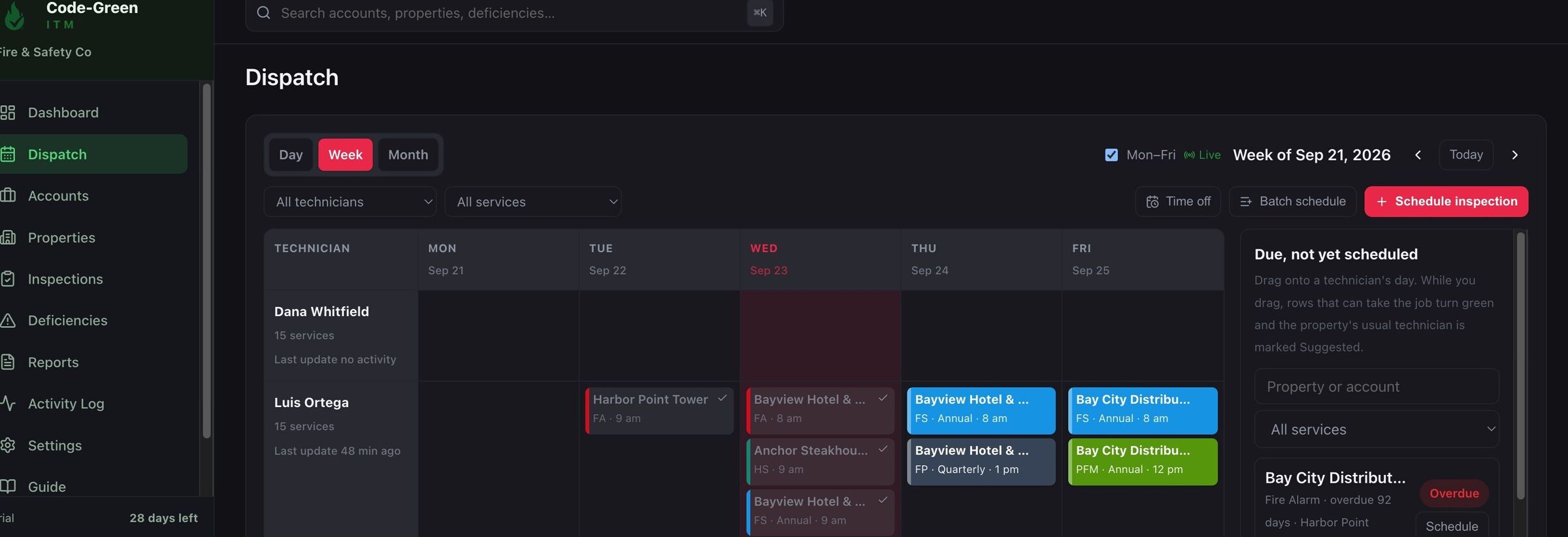This screenshot has width=1568, height=537.
Task: Click the checkmark on Anchor Steakhouse card
Action: tap(883, 449)
